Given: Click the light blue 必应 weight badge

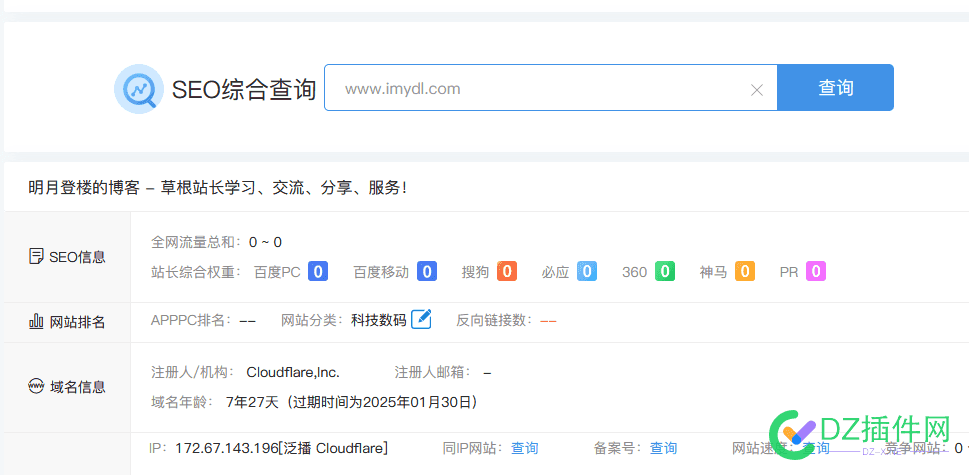Looking at the screenshot, I should pyautogui.click(x=587, y=271).
